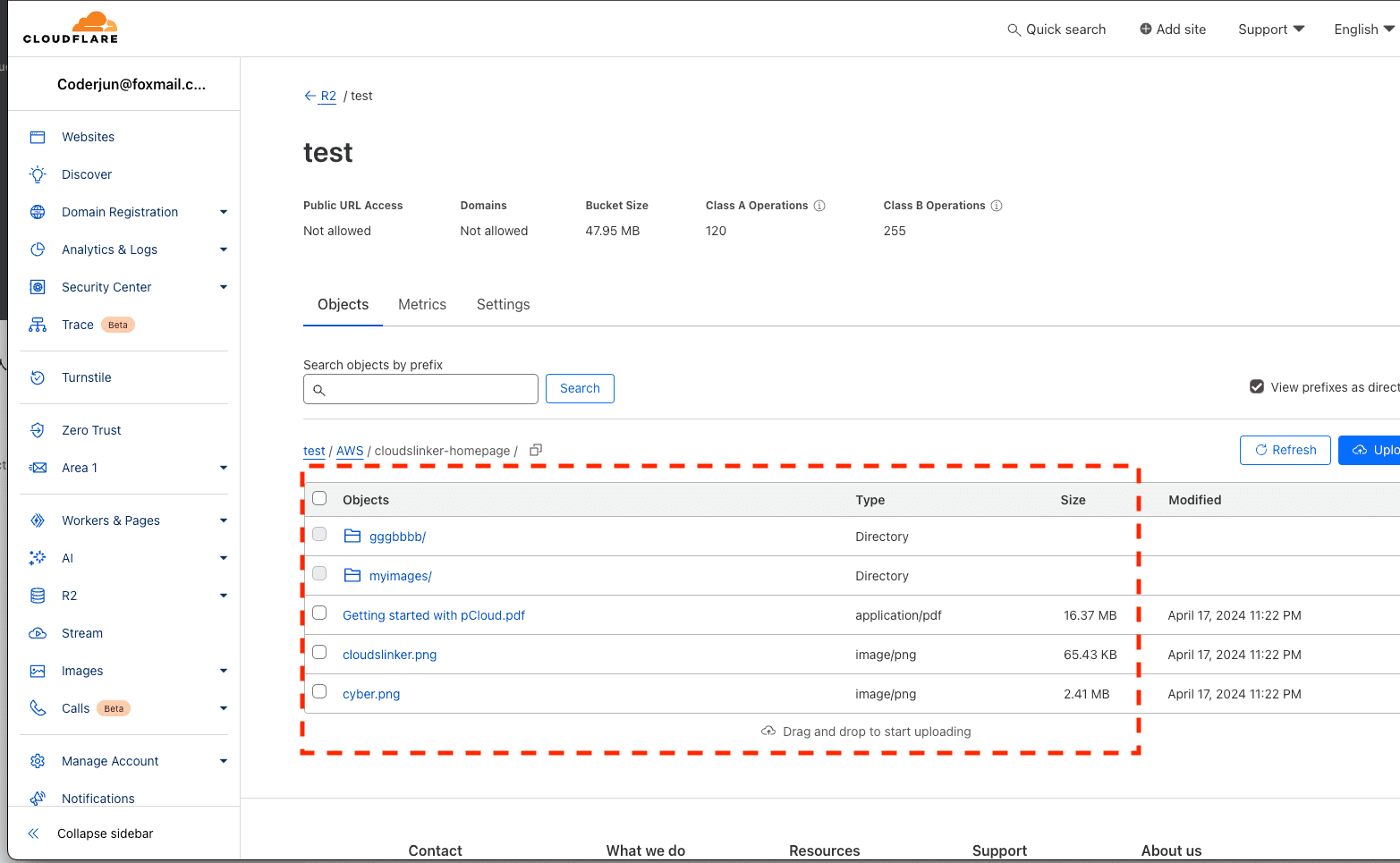Click the Manage Account gear icon

[38, 761]
